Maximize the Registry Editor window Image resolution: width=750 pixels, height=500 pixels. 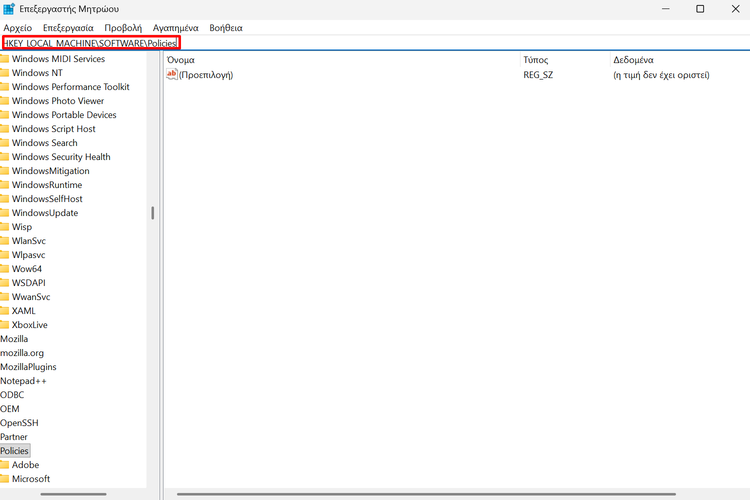[x=700, y=9]
